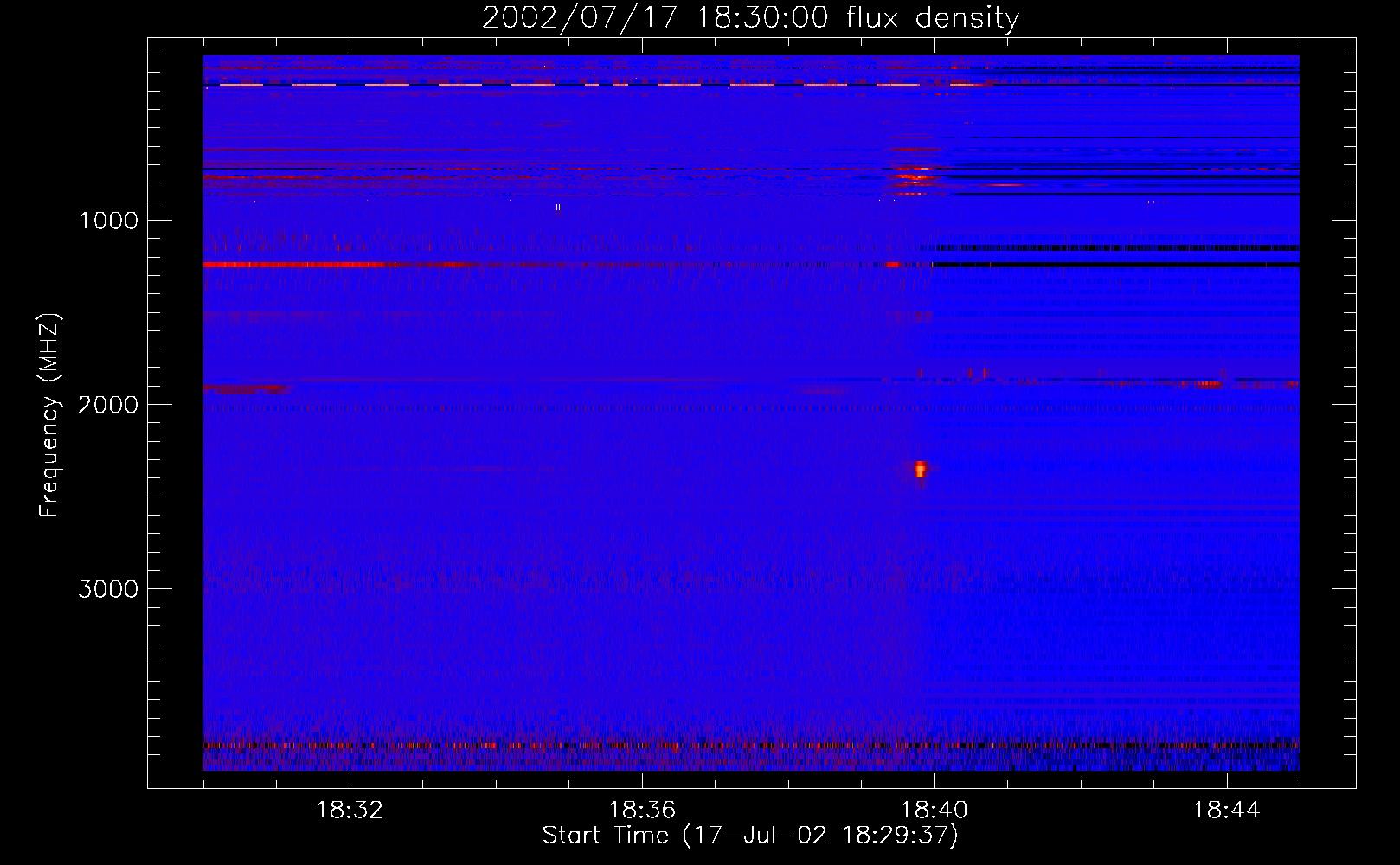
Task: Click the 18:36 time tick label
Action: (x=642, y=811)
